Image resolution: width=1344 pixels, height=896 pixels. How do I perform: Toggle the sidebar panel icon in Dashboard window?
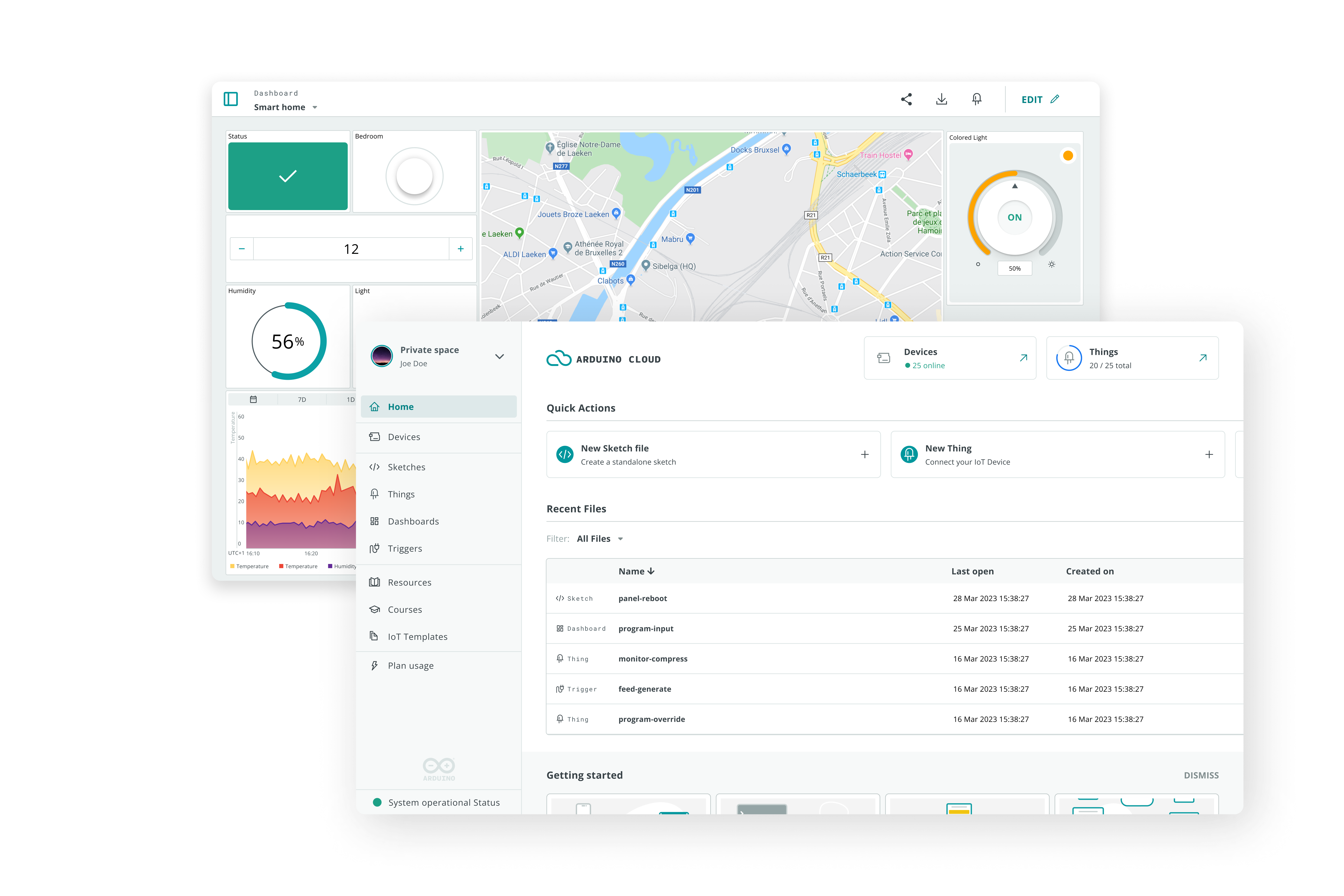tap(231, 99)
